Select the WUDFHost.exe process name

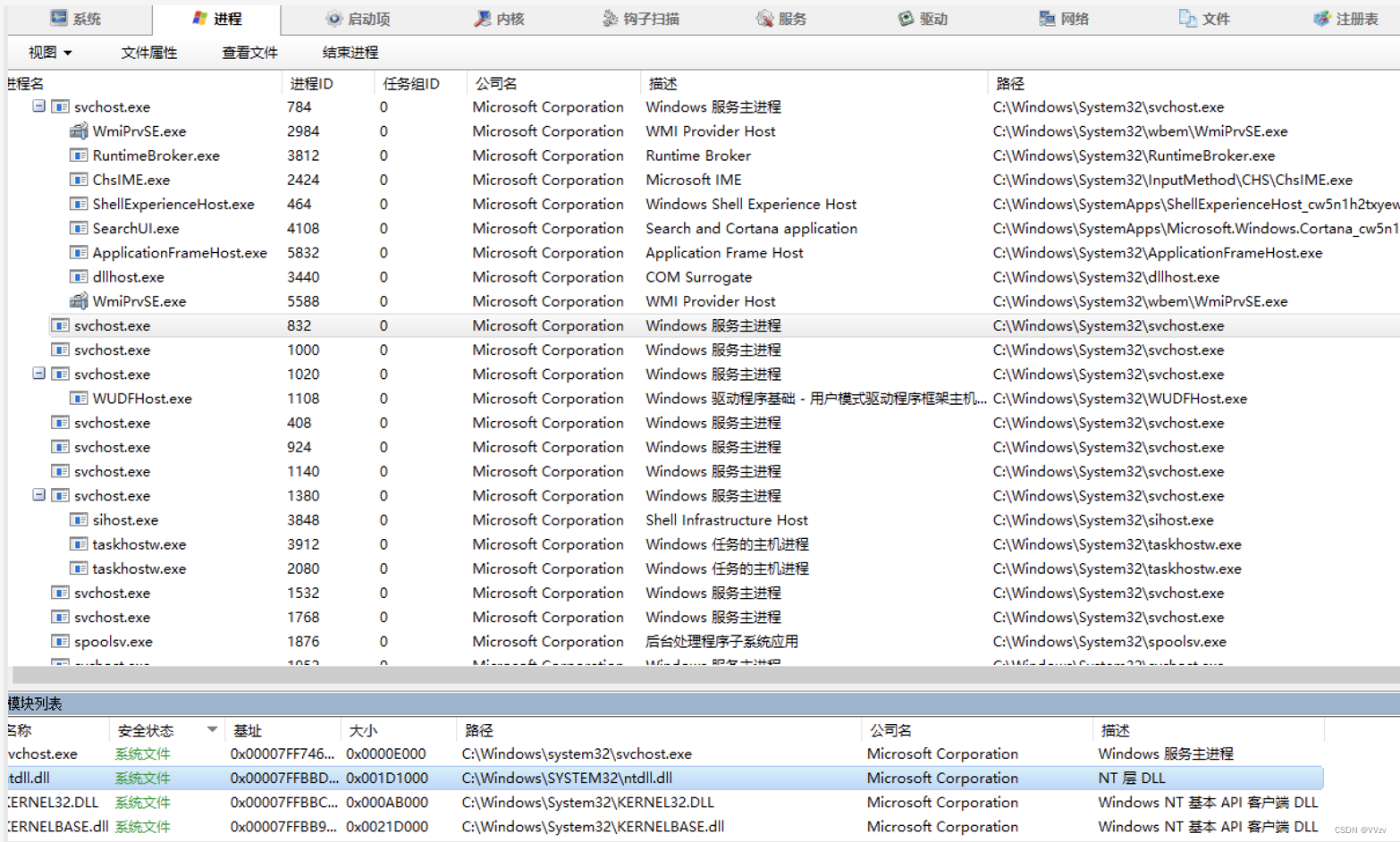tap(142, 399)
